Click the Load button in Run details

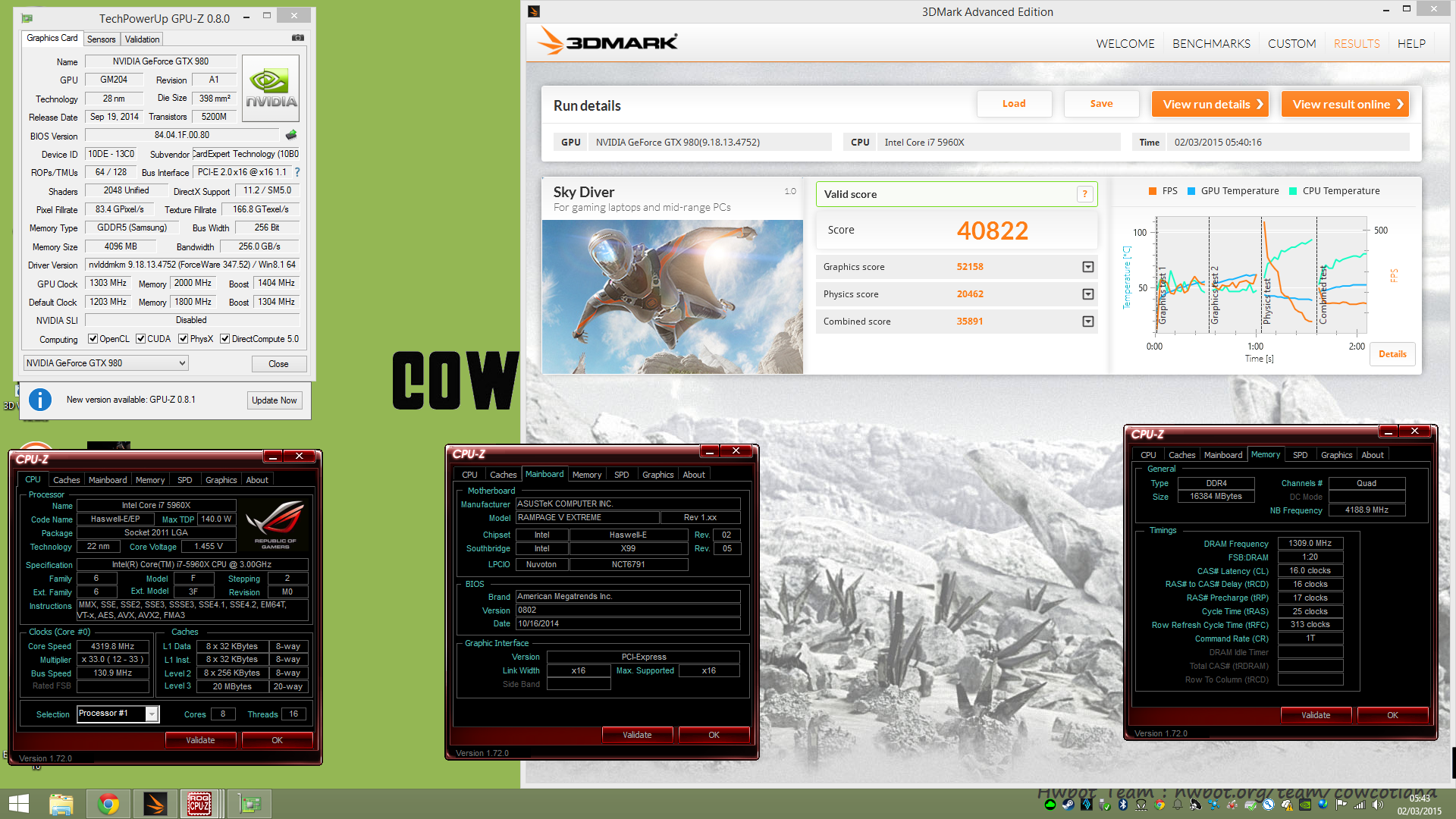pos(1014,104)
